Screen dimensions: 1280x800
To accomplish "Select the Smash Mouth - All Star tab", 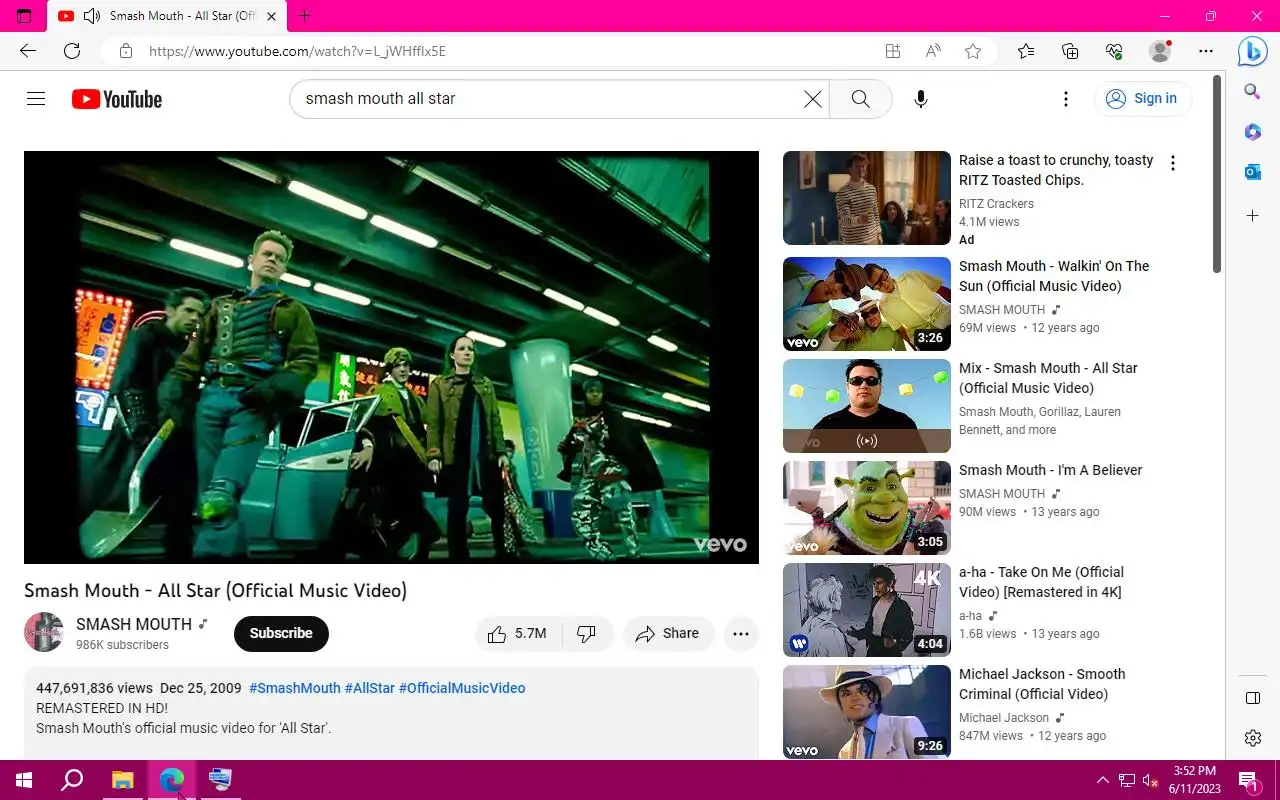I will click(x=167, y=16).
